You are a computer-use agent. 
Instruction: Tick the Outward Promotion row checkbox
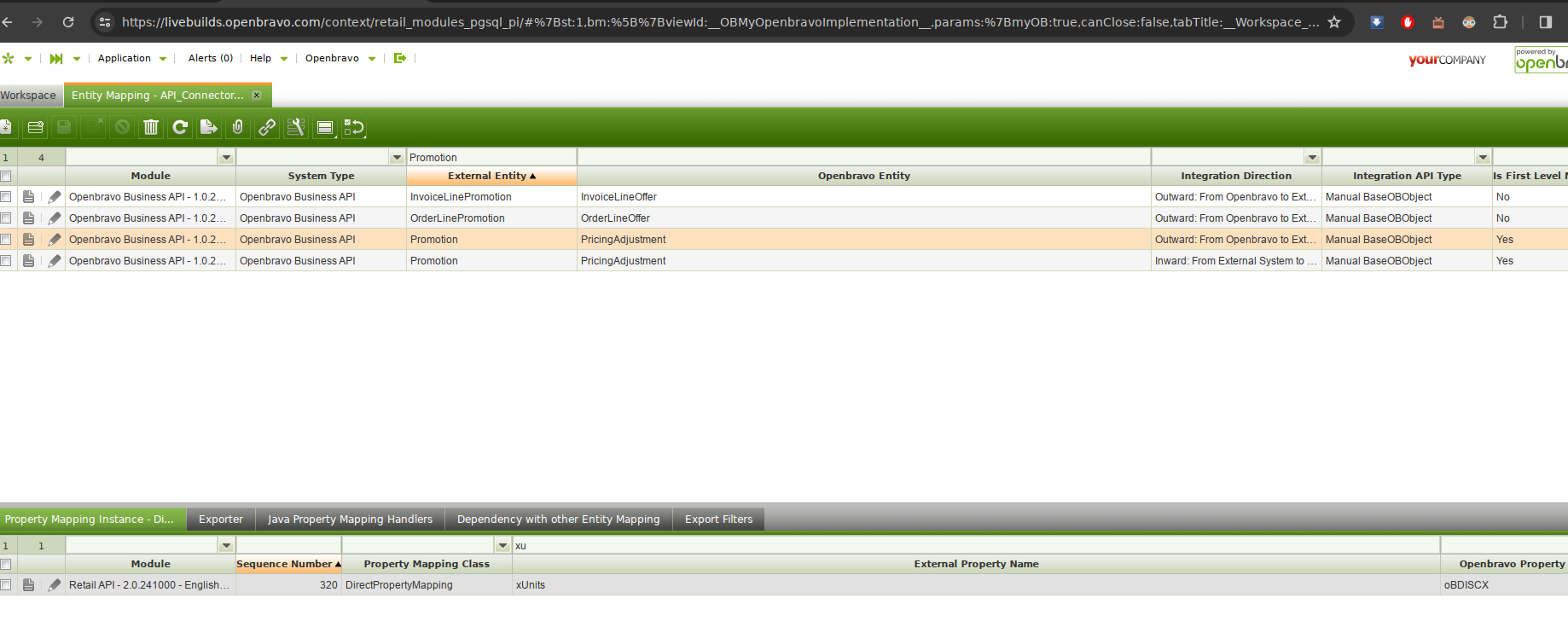coord(6,240)
